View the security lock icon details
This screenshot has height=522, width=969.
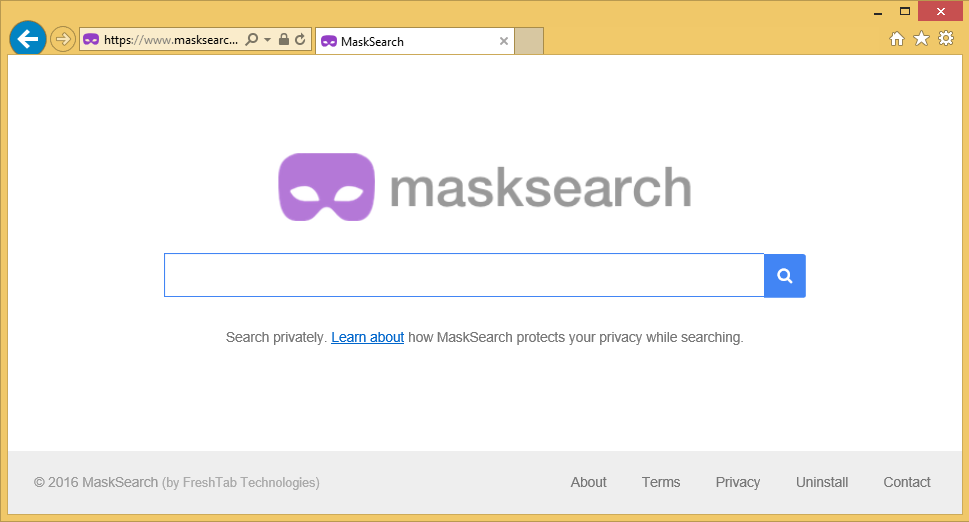(284, 40)
